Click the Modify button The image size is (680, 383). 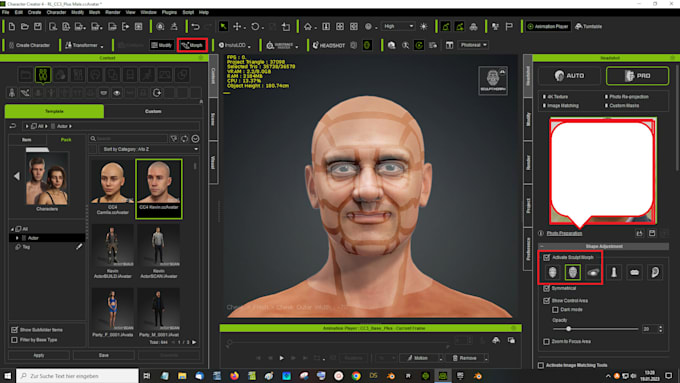(162, 45)
